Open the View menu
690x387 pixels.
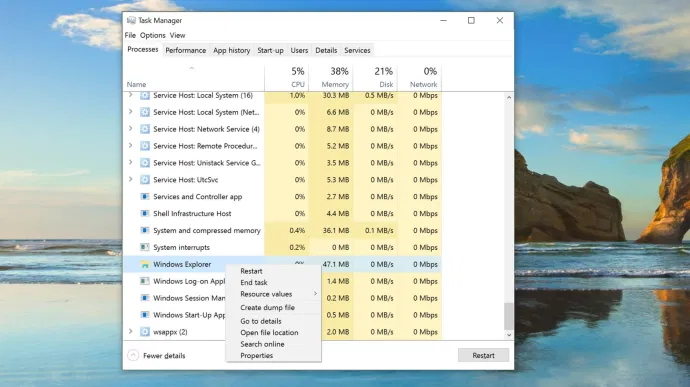177,35
